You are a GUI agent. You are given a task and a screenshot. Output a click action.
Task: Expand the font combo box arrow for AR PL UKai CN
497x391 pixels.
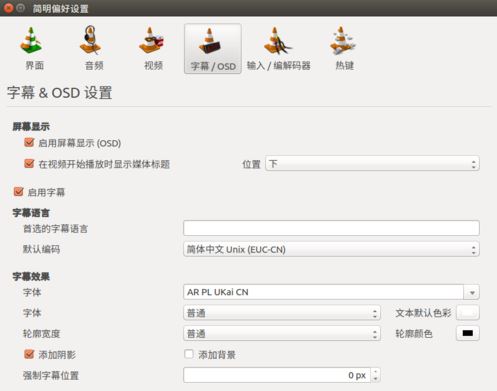(472, 292)
